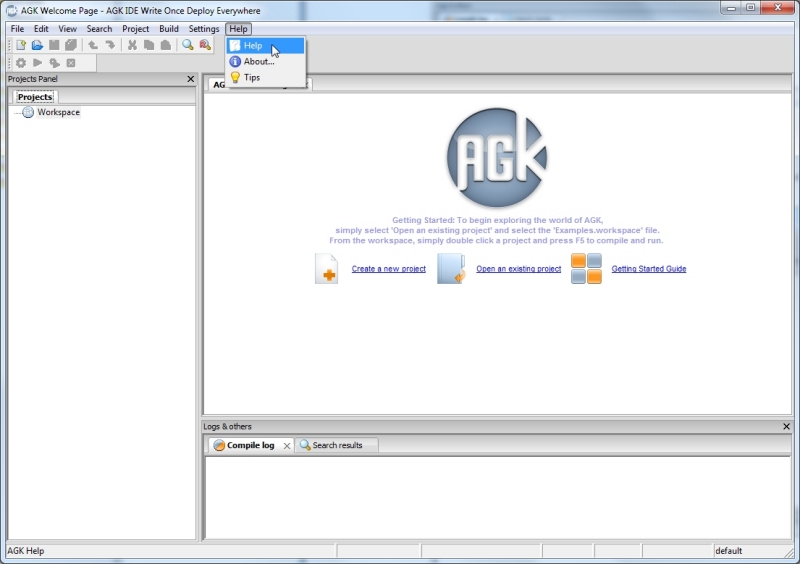This screenshot has height=564, width=800.
Task: Choose About... in Help dropdown
Action: click(265, 61)
